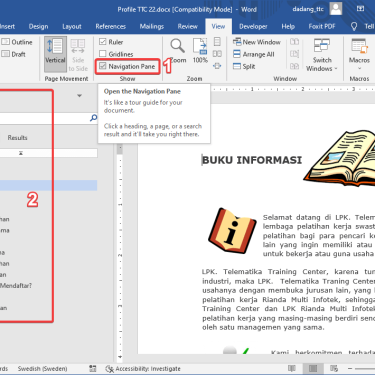The width and height of the screenshot is (375, 375).
Task: Open the Review ribbon tab
Action: (x=188, y=26)
